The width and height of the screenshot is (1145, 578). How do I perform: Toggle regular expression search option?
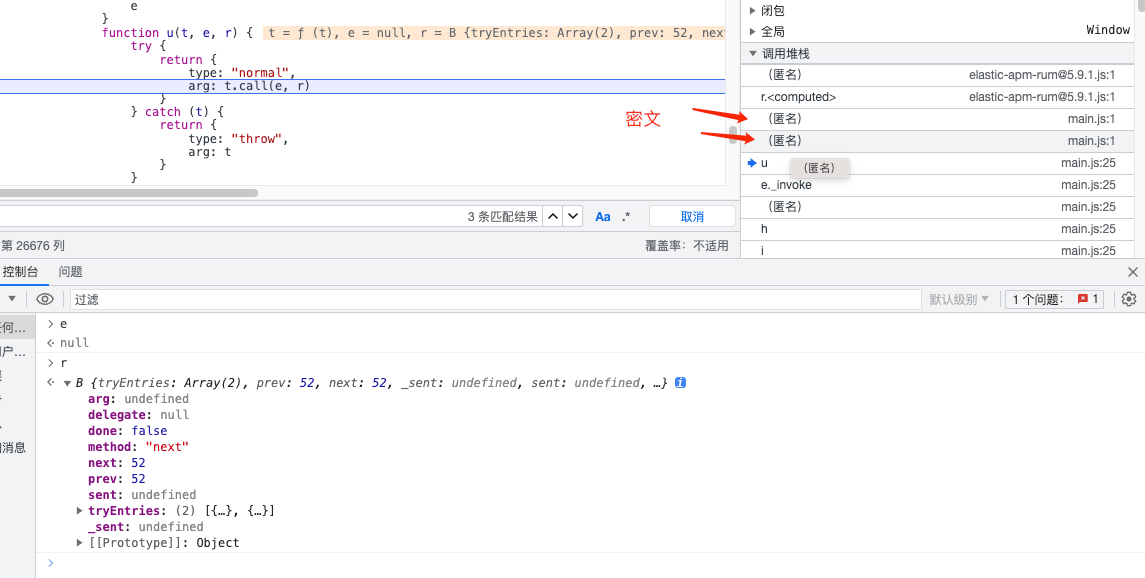(x=626, y=216)
